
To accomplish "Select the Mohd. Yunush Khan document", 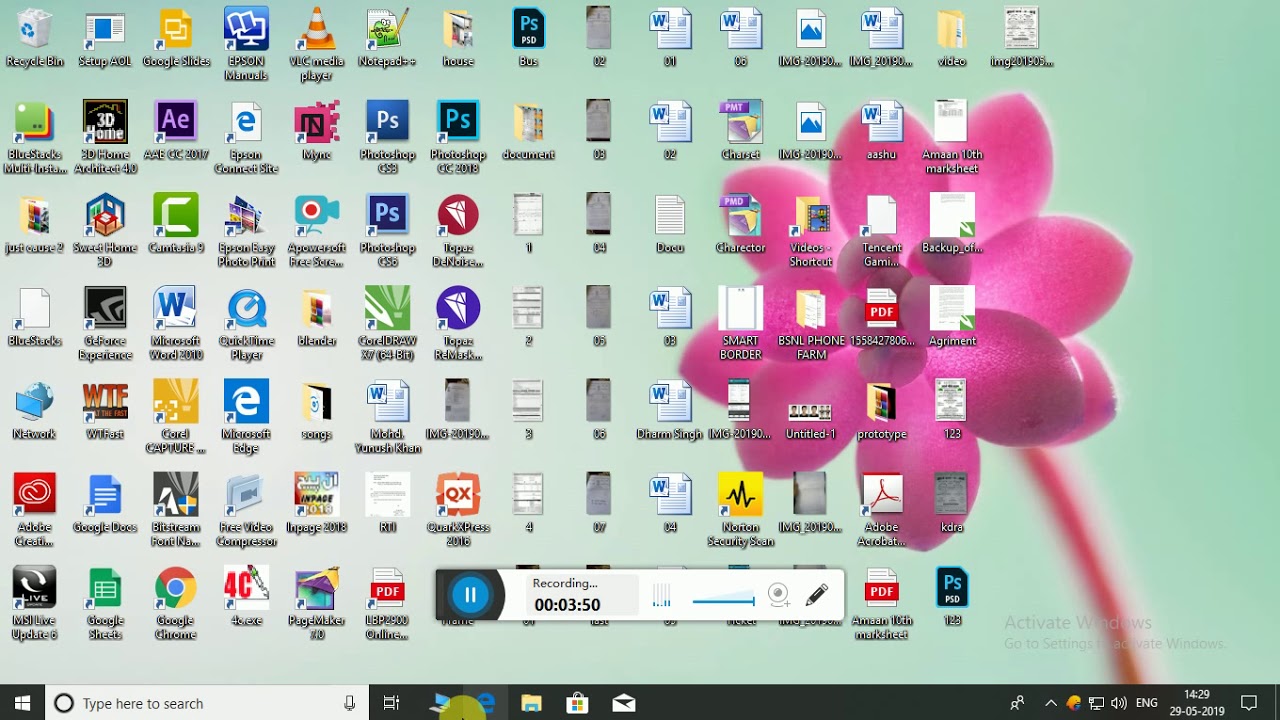I will coord(387,416).
